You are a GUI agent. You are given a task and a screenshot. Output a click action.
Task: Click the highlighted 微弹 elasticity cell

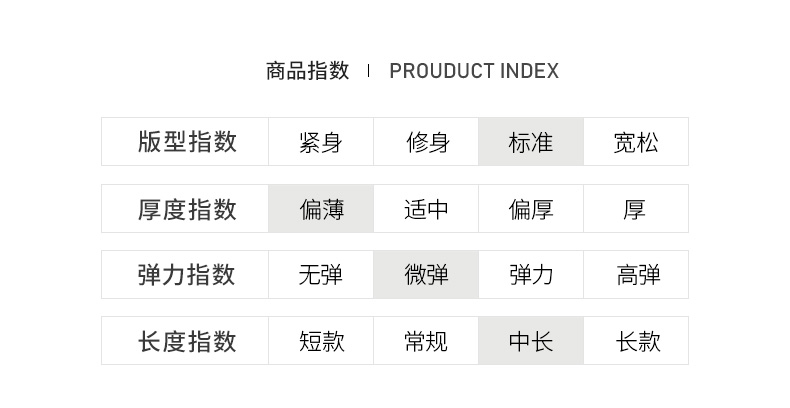tap(426, 275)
